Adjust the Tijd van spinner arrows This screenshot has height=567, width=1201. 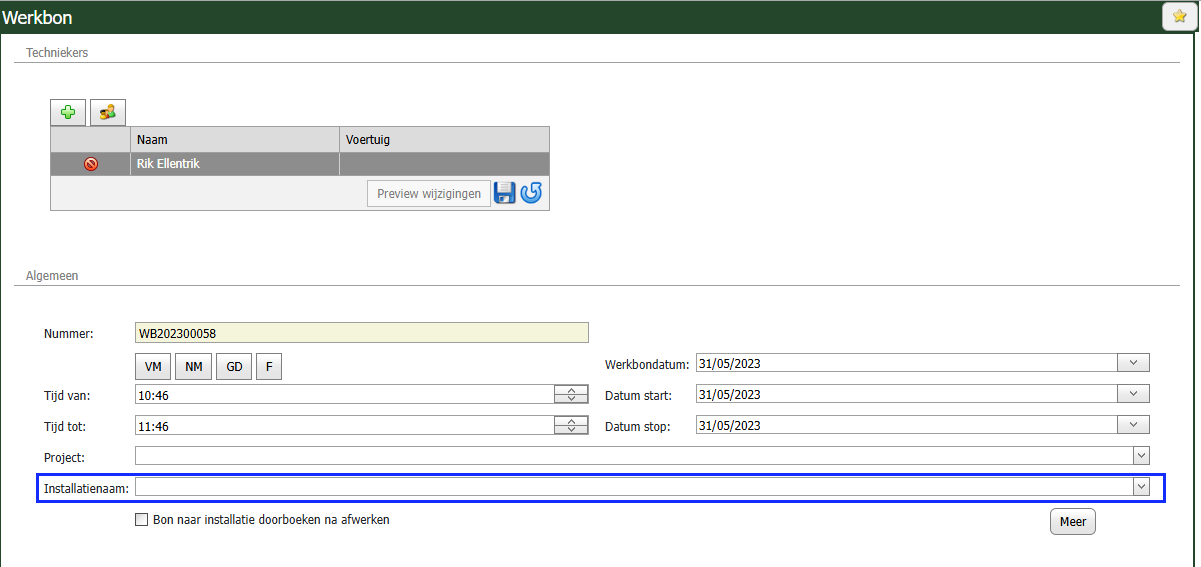pos(571,395)
